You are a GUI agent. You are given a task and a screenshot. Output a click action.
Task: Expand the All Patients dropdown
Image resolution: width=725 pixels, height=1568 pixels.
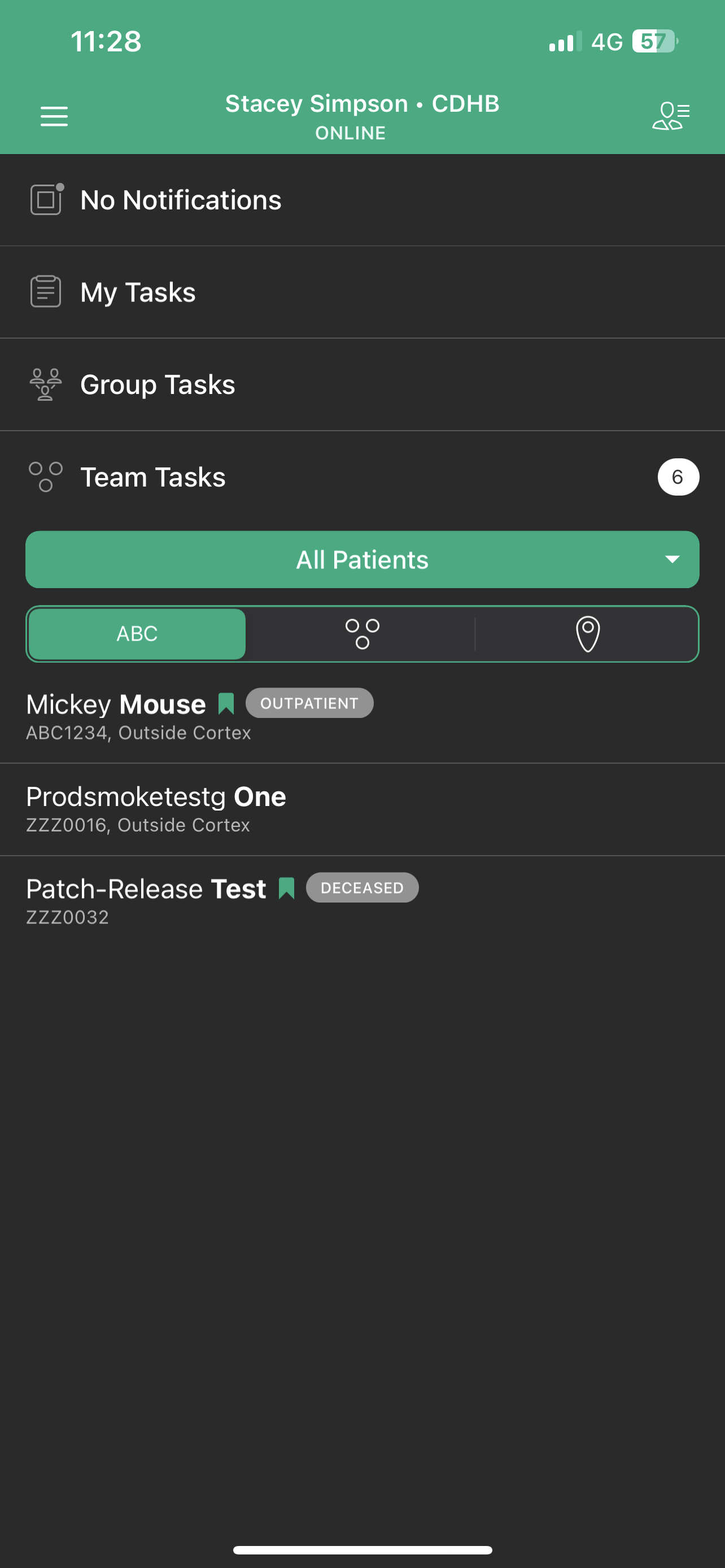tap(361, 559)
